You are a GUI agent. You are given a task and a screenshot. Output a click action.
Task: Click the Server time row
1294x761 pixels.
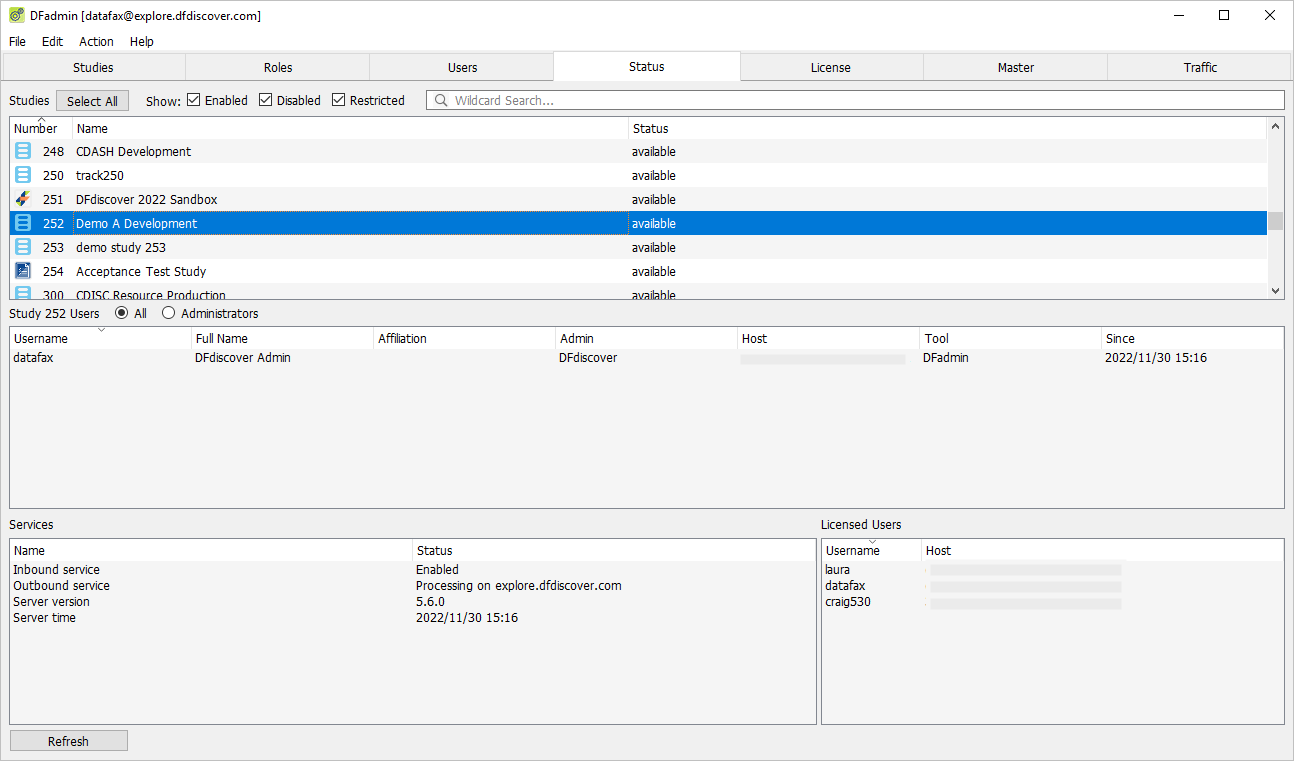click(x=413, y=617)
